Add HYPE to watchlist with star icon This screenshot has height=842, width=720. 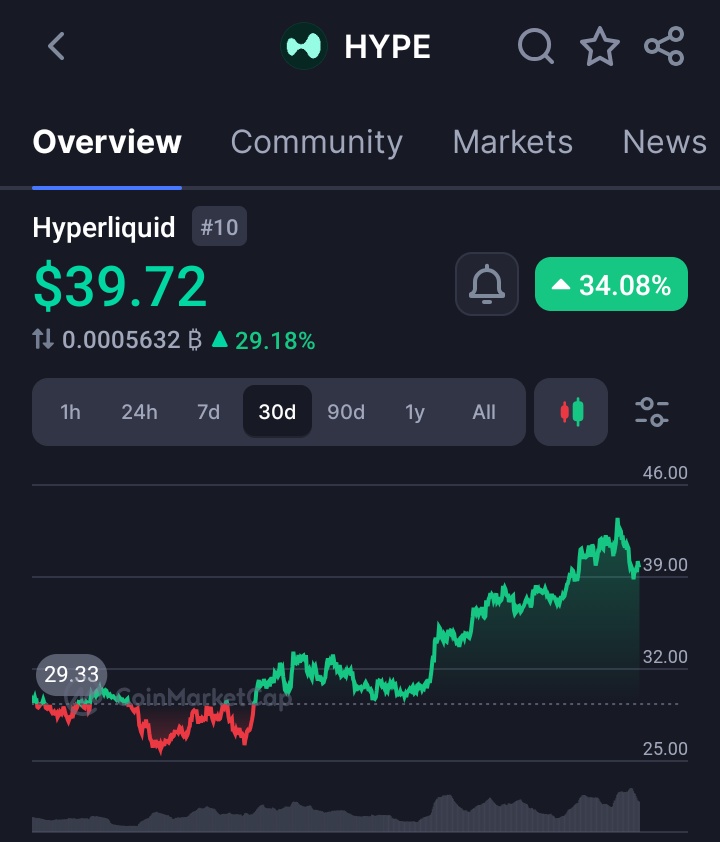coord(600,46)
